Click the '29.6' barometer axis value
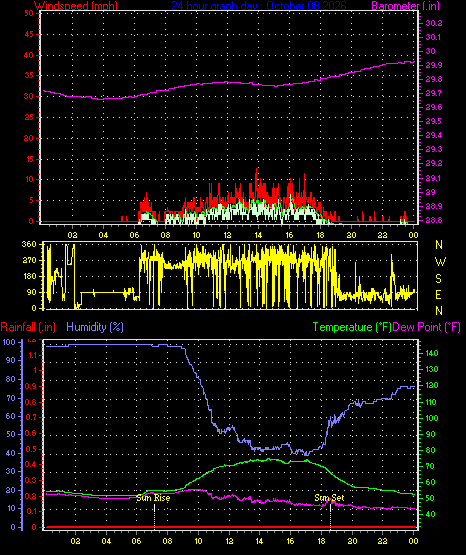The height and width of the screenshot is (555, 466). (433, 108)
